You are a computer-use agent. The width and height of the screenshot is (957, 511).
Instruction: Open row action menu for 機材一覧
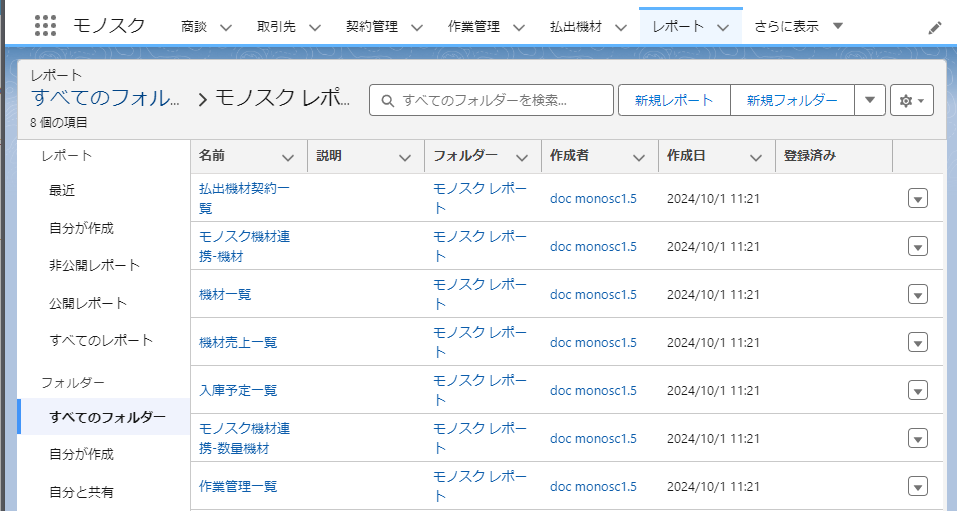pos(917,294)
